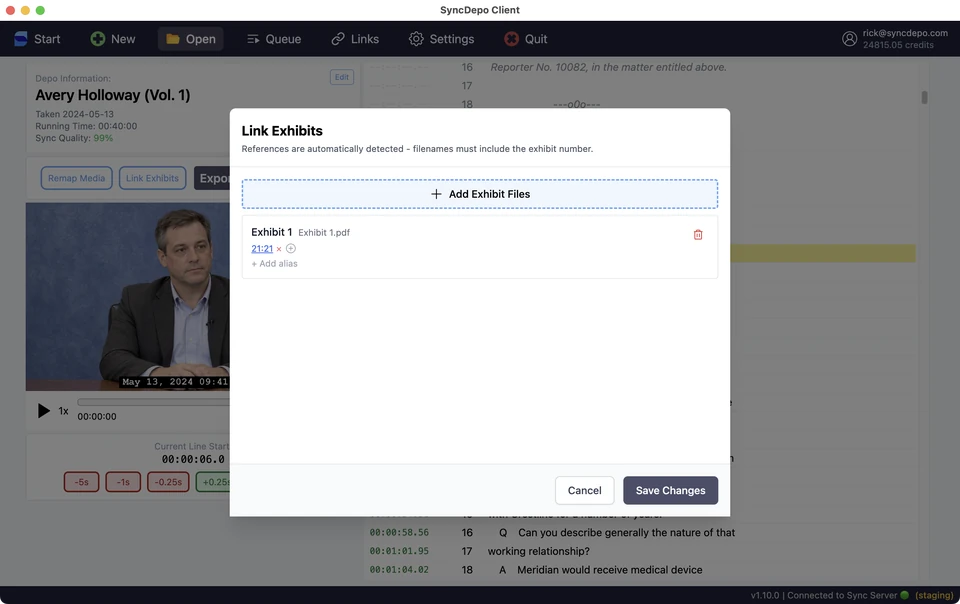Click the deposition video thumbnail

click(x=127, y=297)
